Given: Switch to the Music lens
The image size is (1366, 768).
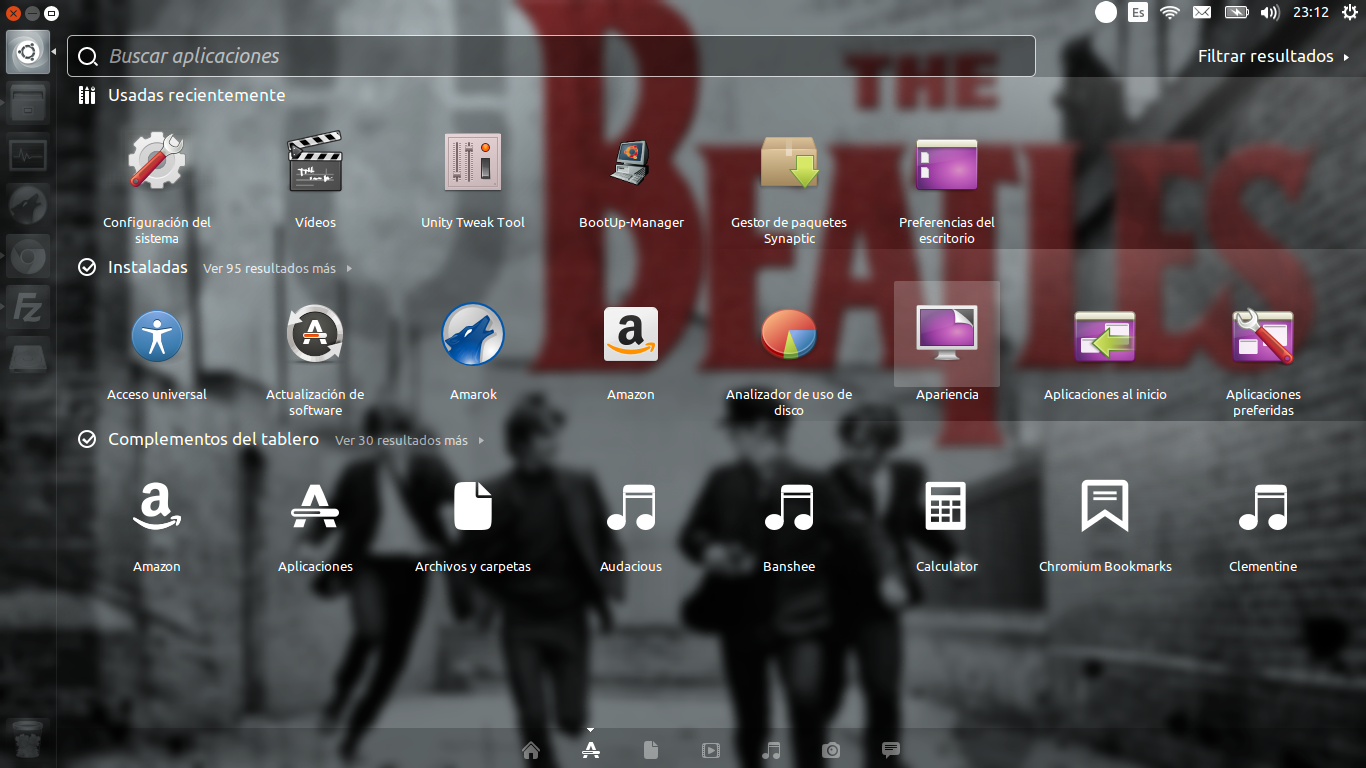Looking at the screenshot, I should point(771,750).
